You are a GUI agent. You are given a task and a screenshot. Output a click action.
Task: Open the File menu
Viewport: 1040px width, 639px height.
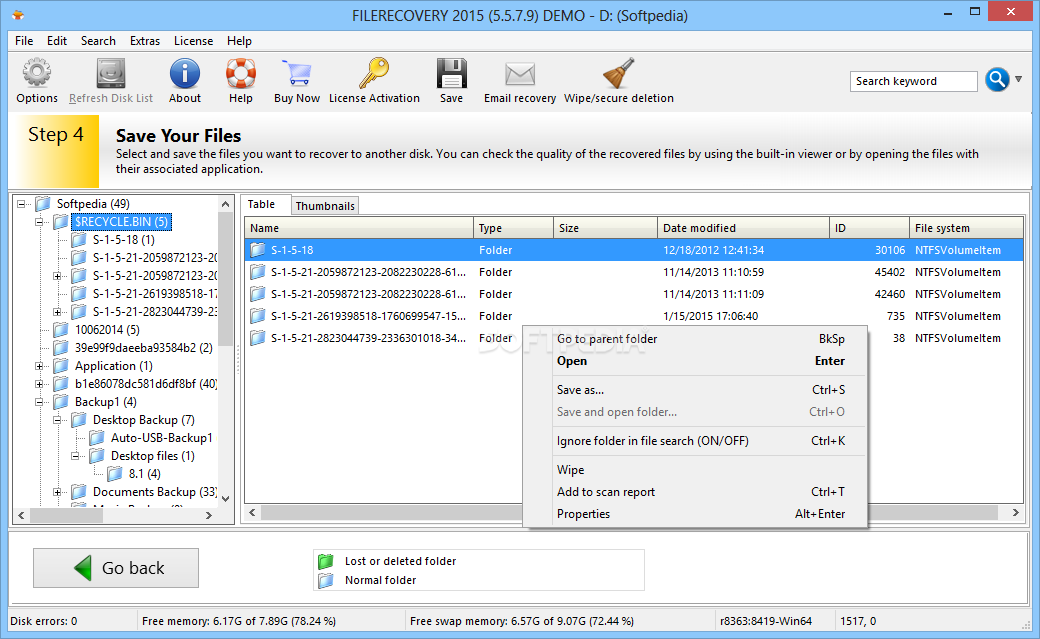24,40
